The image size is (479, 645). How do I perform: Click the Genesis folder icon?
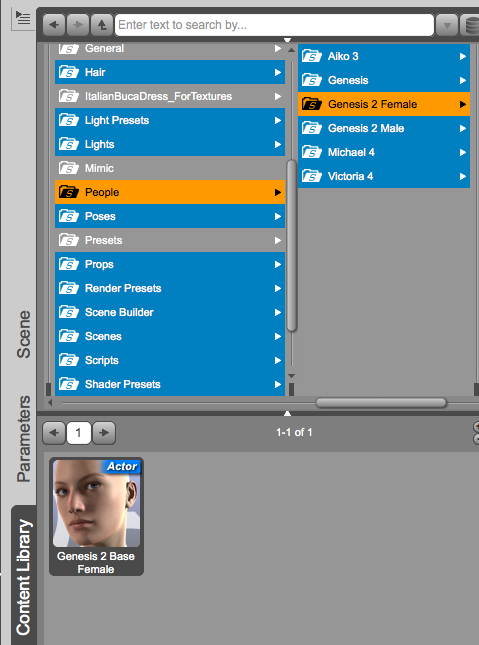312,80
